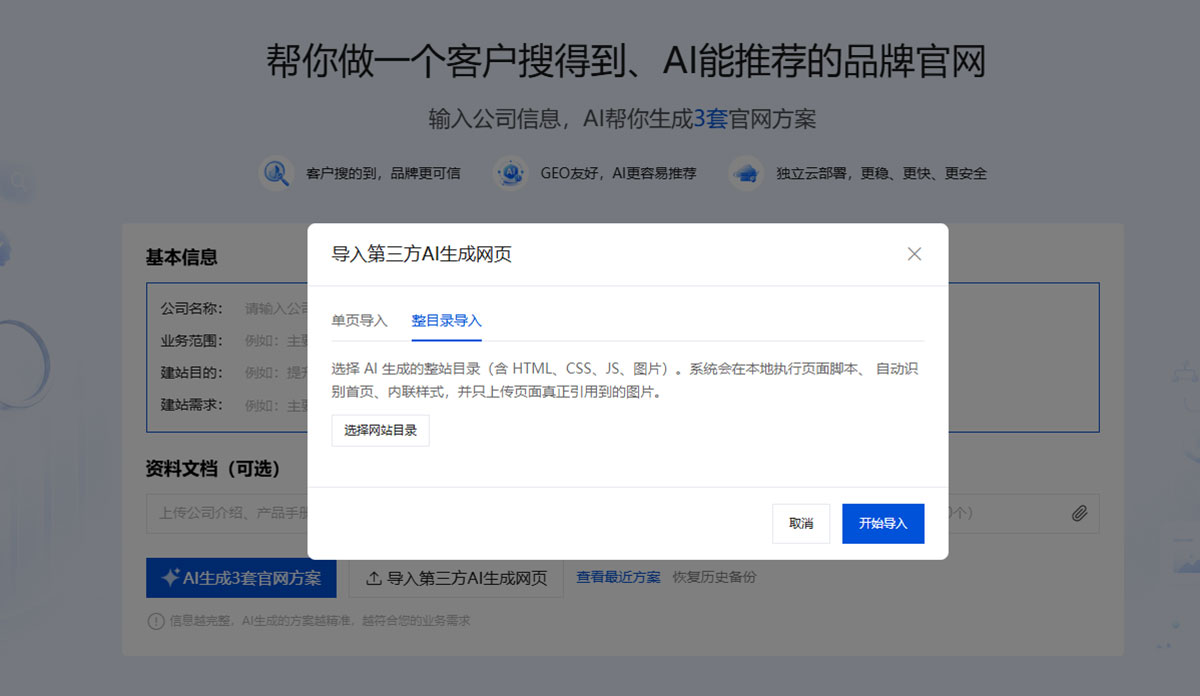Click the upload icon on 导入第三方 button
Viewport: 1200px width, 696px height.
coord(374,578)
